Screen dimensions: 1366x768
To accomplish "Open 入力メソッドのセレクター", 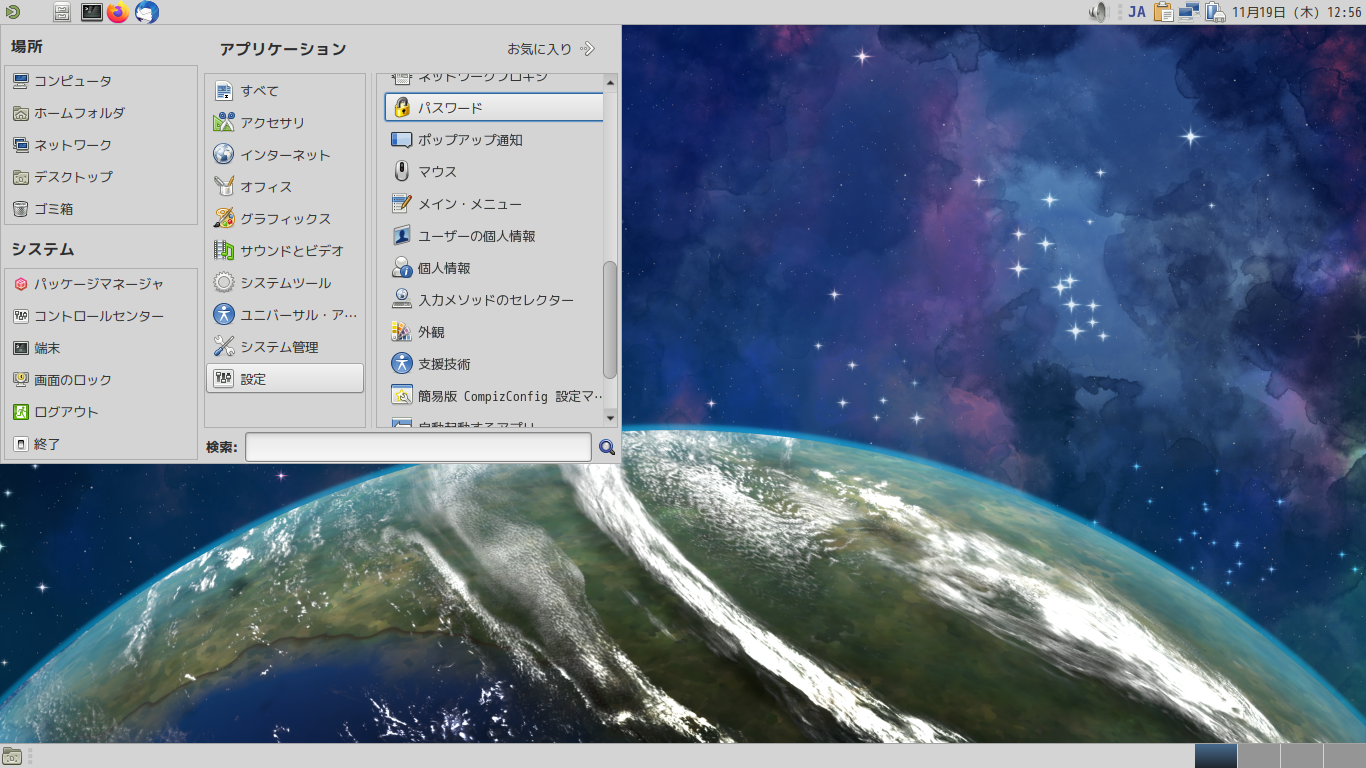I will [494, 300].
